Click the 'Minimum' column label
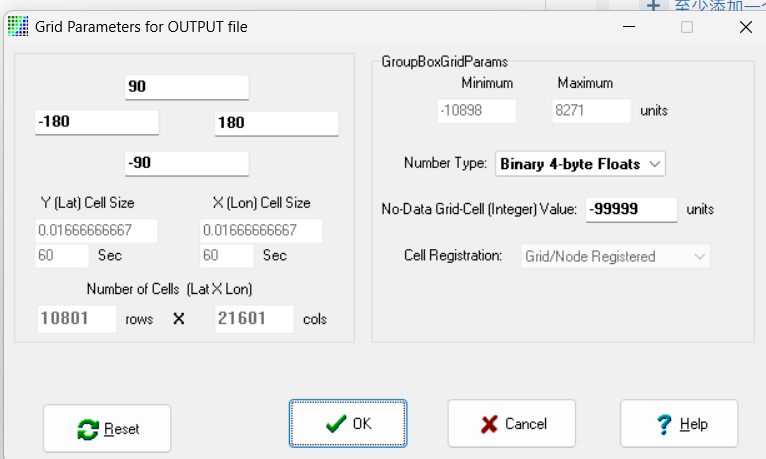 487,83
